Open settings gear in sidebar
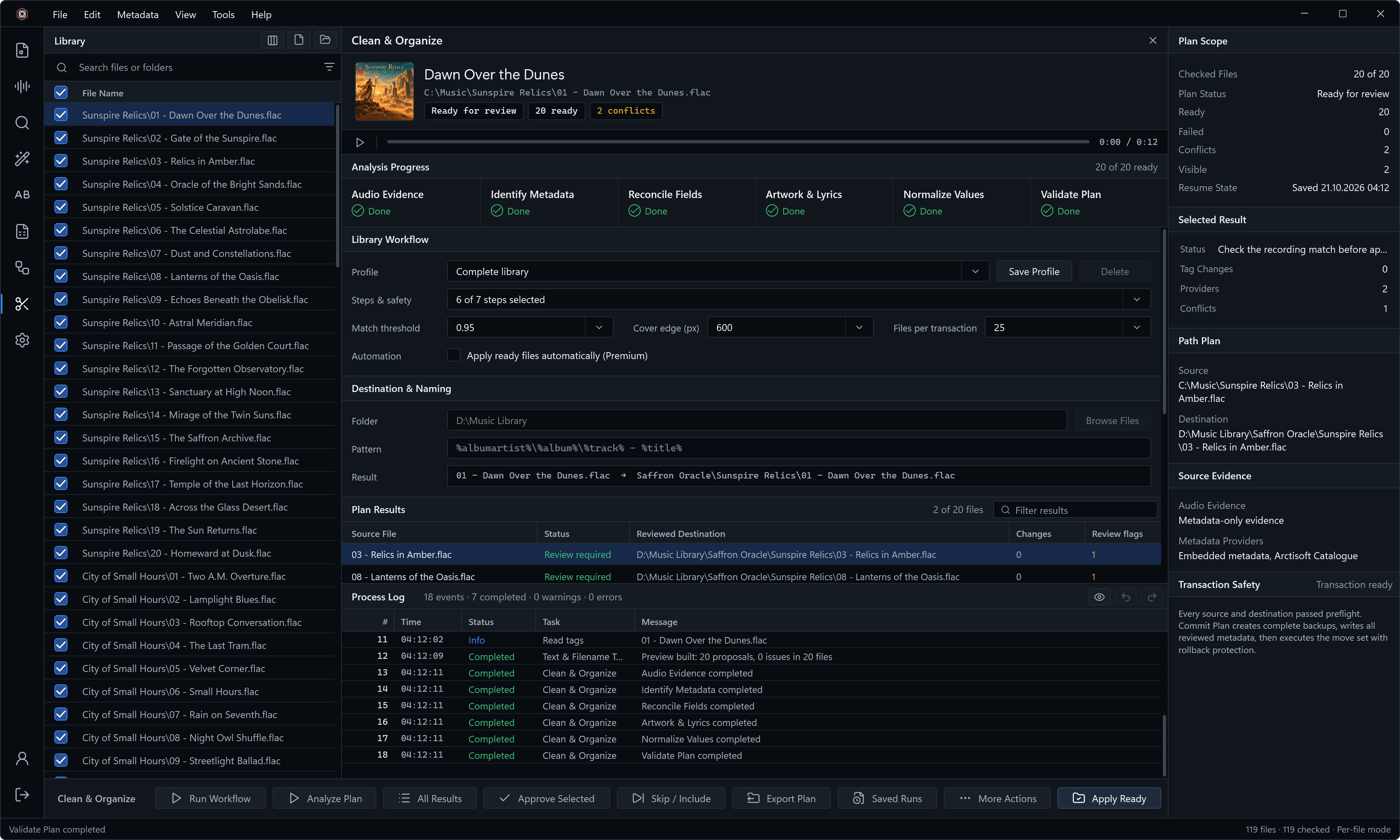The width and height of the screenshot is (1400, 840). pos(22,340)
